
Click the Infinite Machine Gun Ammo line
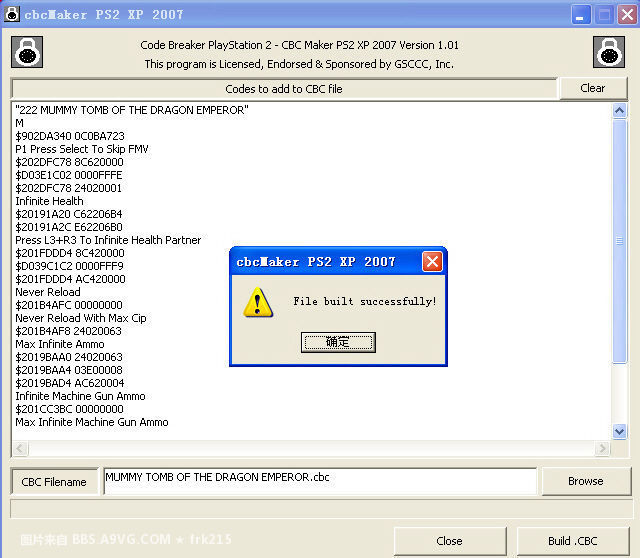pyautogui.click(x=80, y=396)
